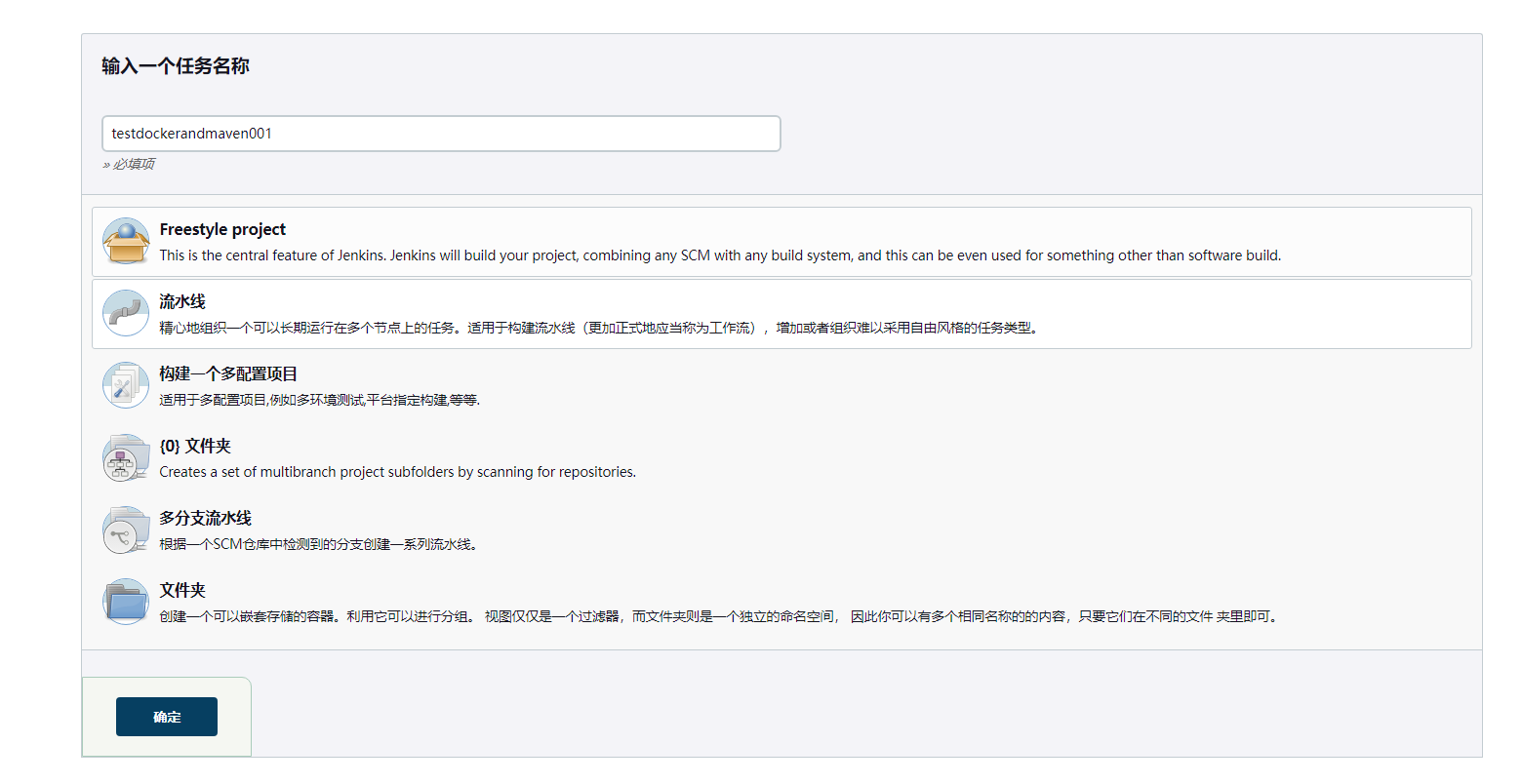
Task: Click the 根据一个SCM仓库 description text
Action: (x=320, y=544)
